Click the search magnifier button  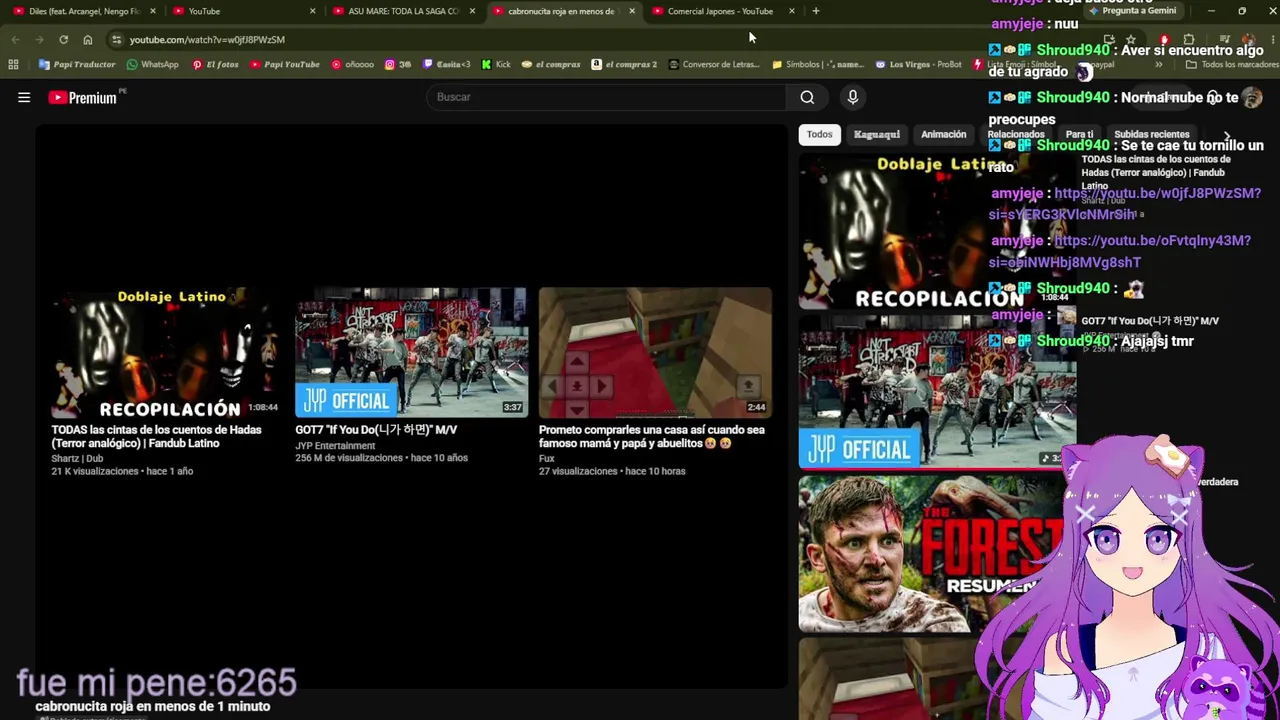point(807,97)
